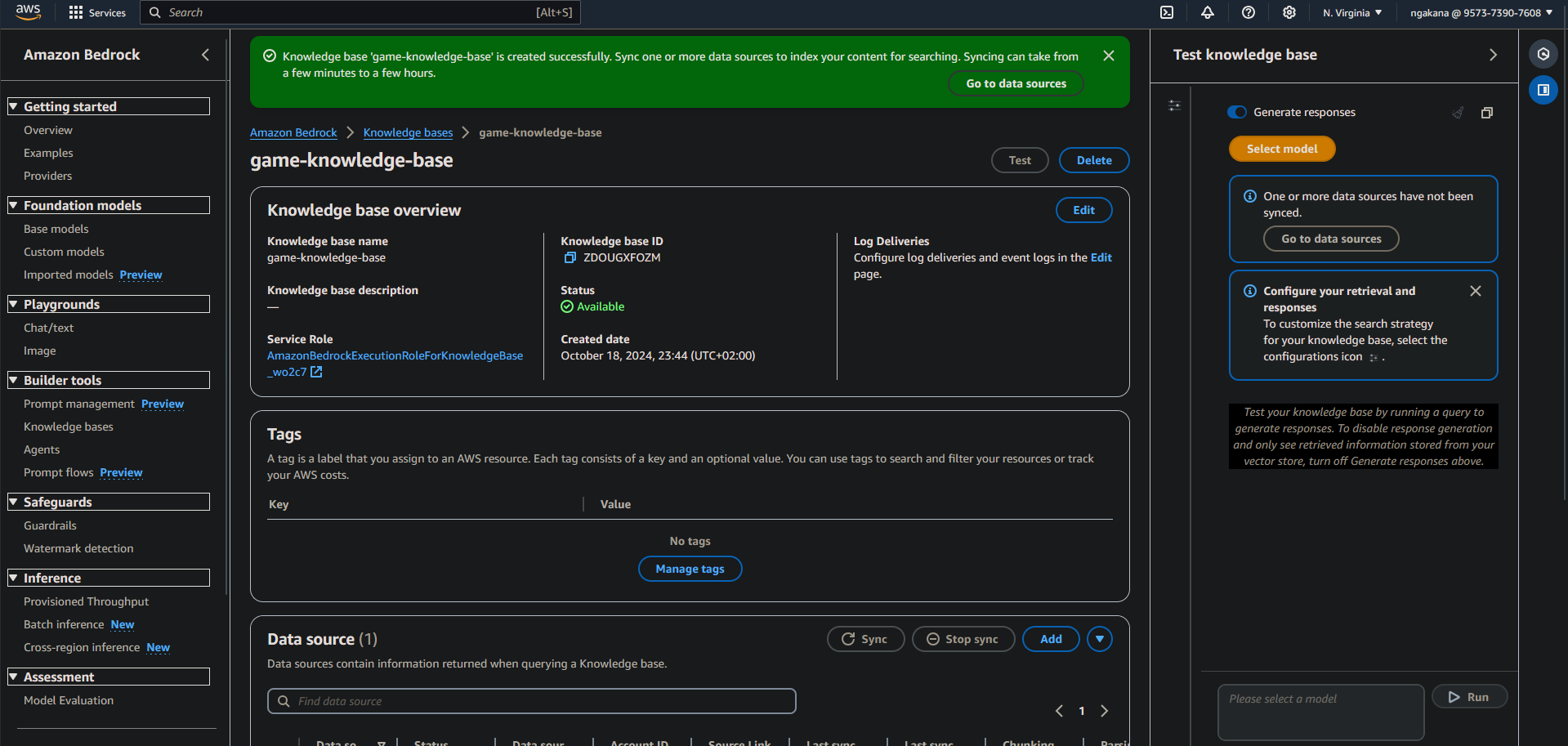Open the support help icon
The width and height of the screenshot is (1568, 746).
point(1249,12)
